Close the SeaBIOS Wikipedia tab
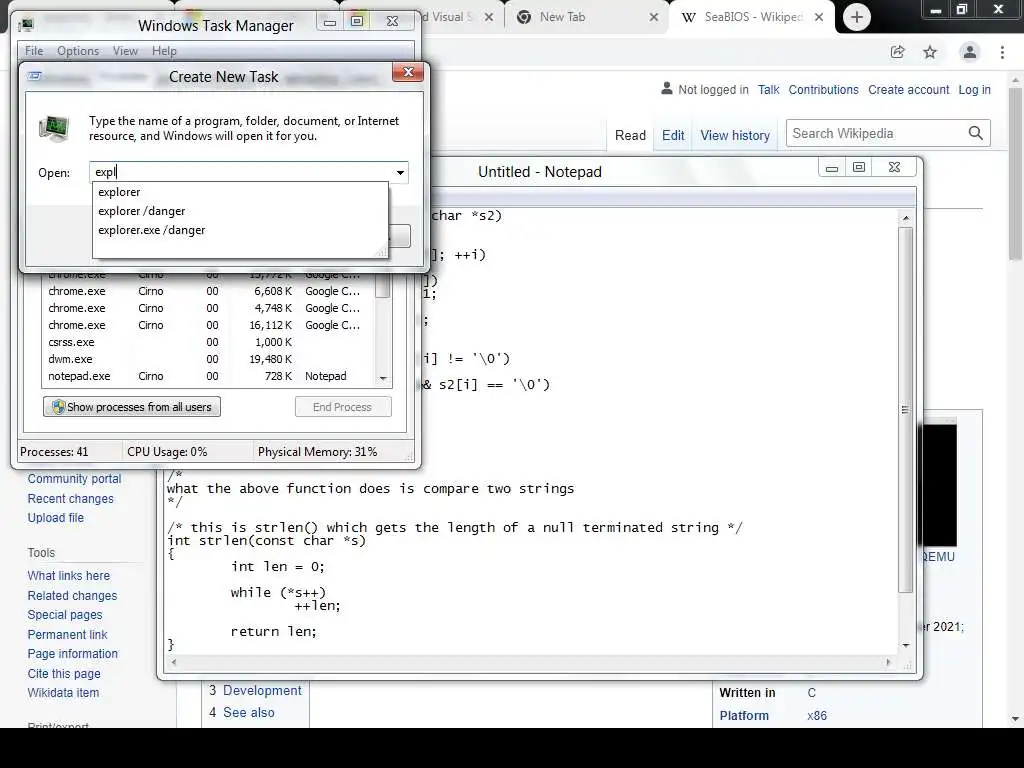This screenshot has width=1024, height=768. (818, 18)
